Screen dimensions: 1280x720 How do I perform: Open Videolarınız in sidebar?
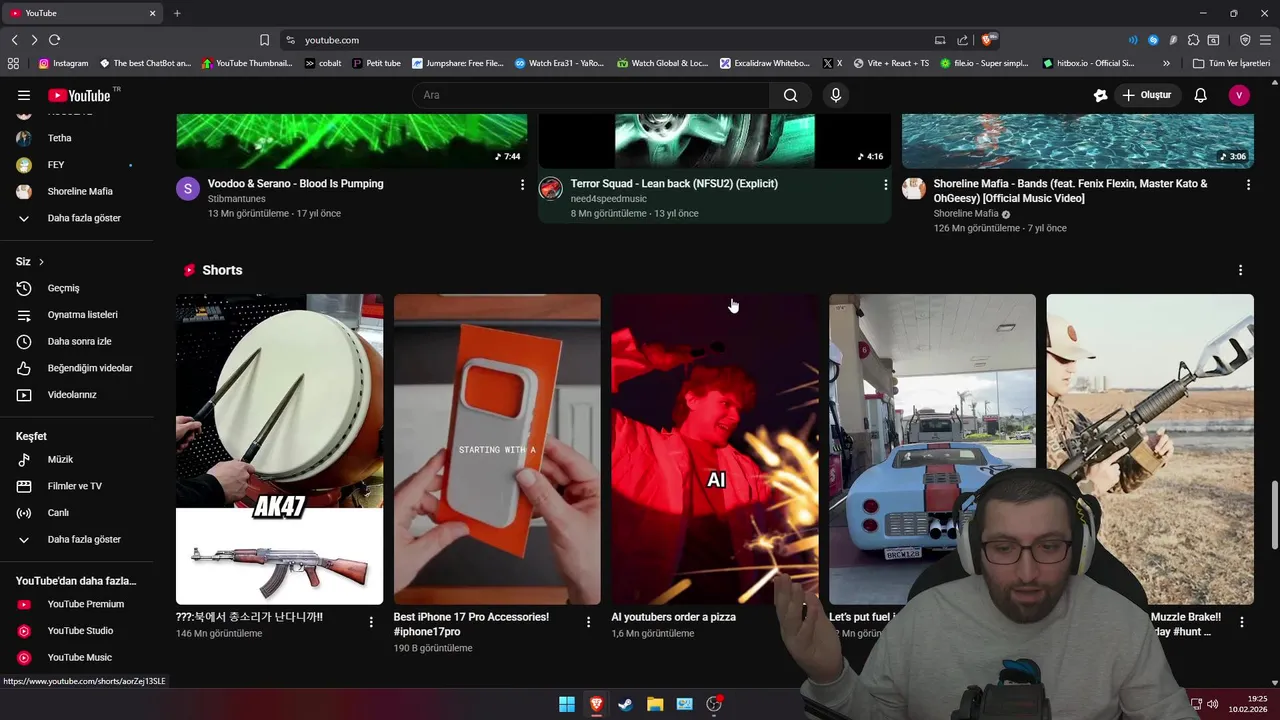76,395
